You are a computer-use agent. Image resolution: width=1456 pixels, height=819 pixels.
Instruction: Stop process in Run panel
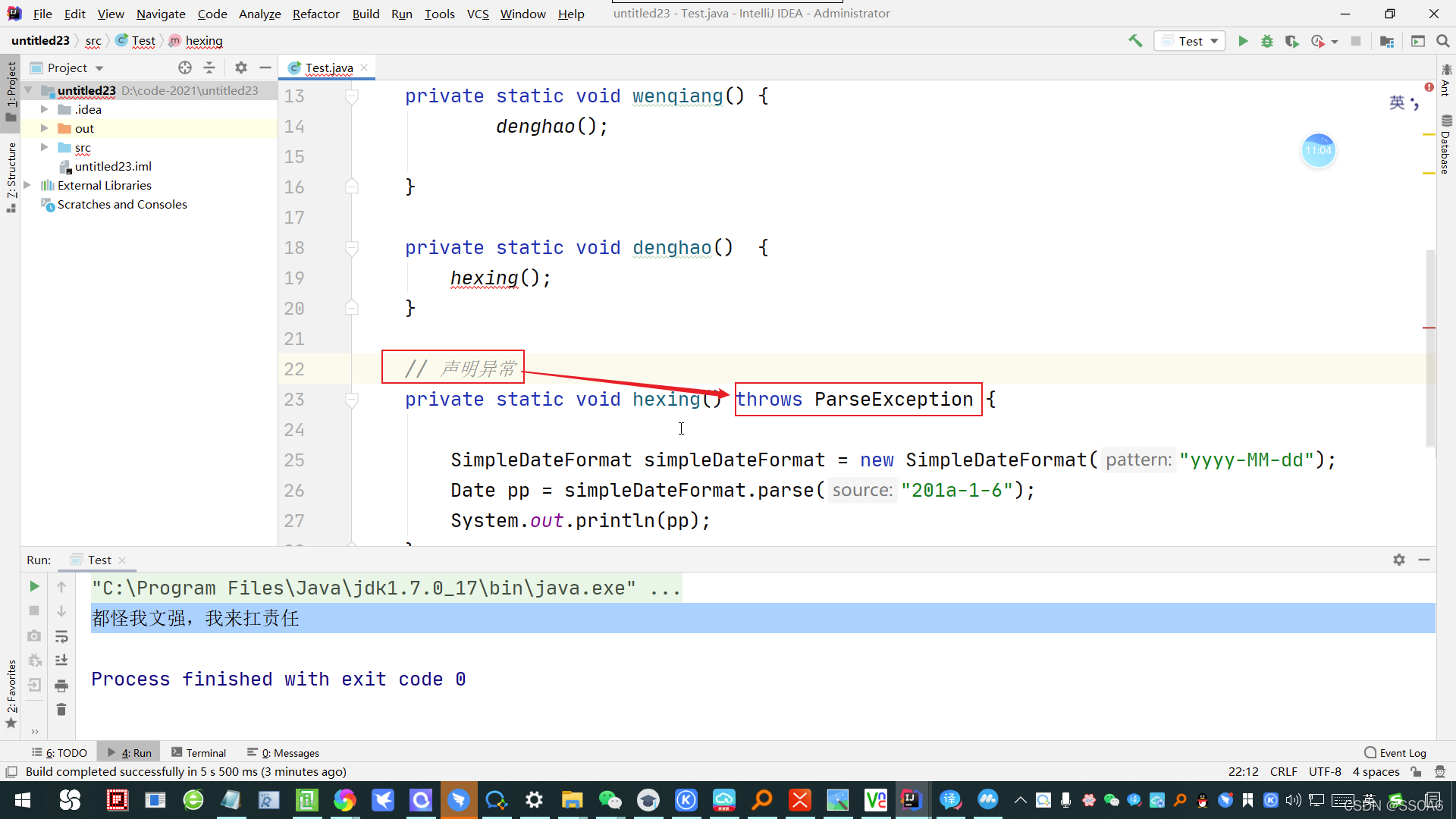click(34, 610)
